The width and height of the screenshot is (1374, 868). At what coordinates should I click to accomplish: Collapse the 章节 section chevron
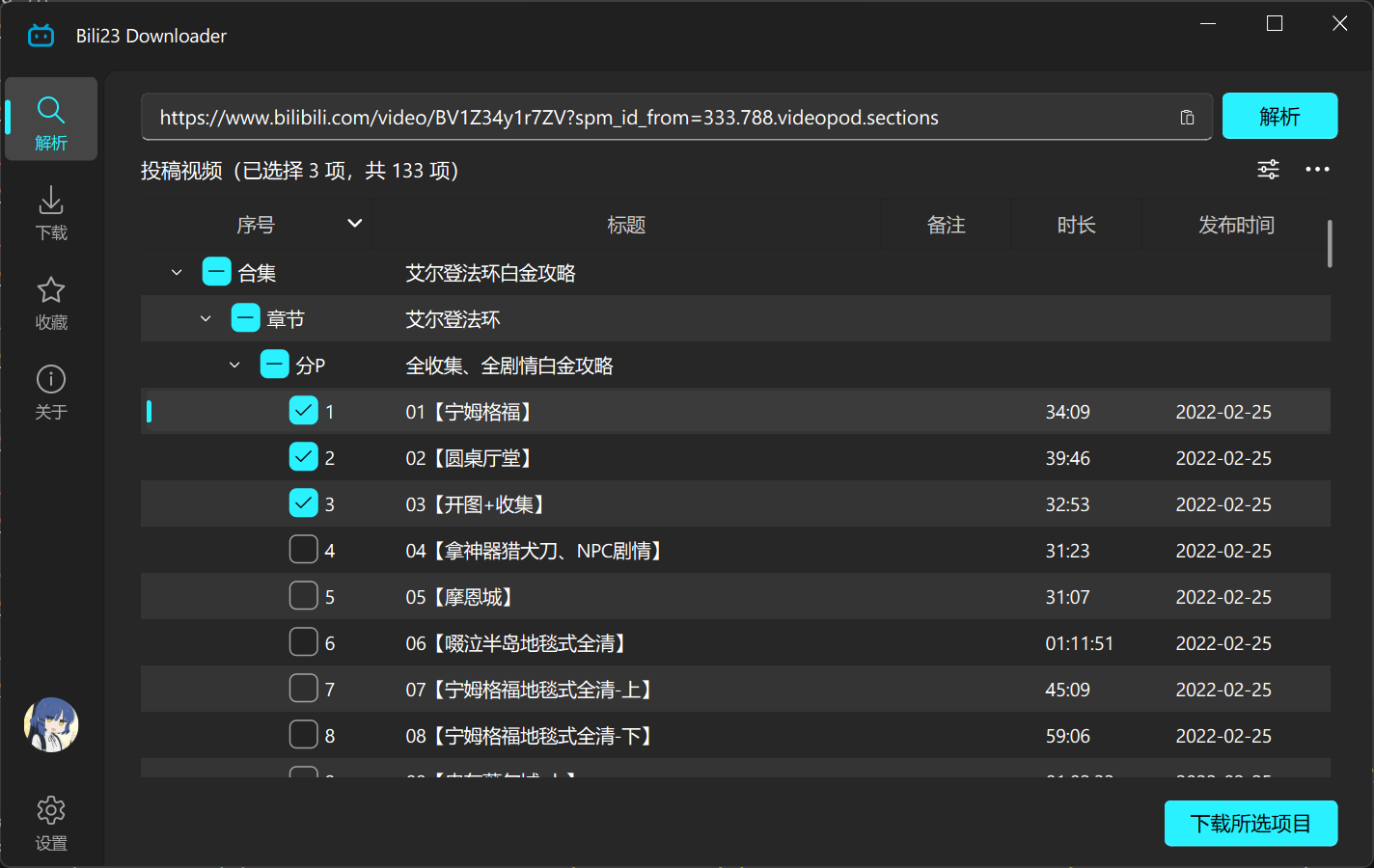click(206, 319)
